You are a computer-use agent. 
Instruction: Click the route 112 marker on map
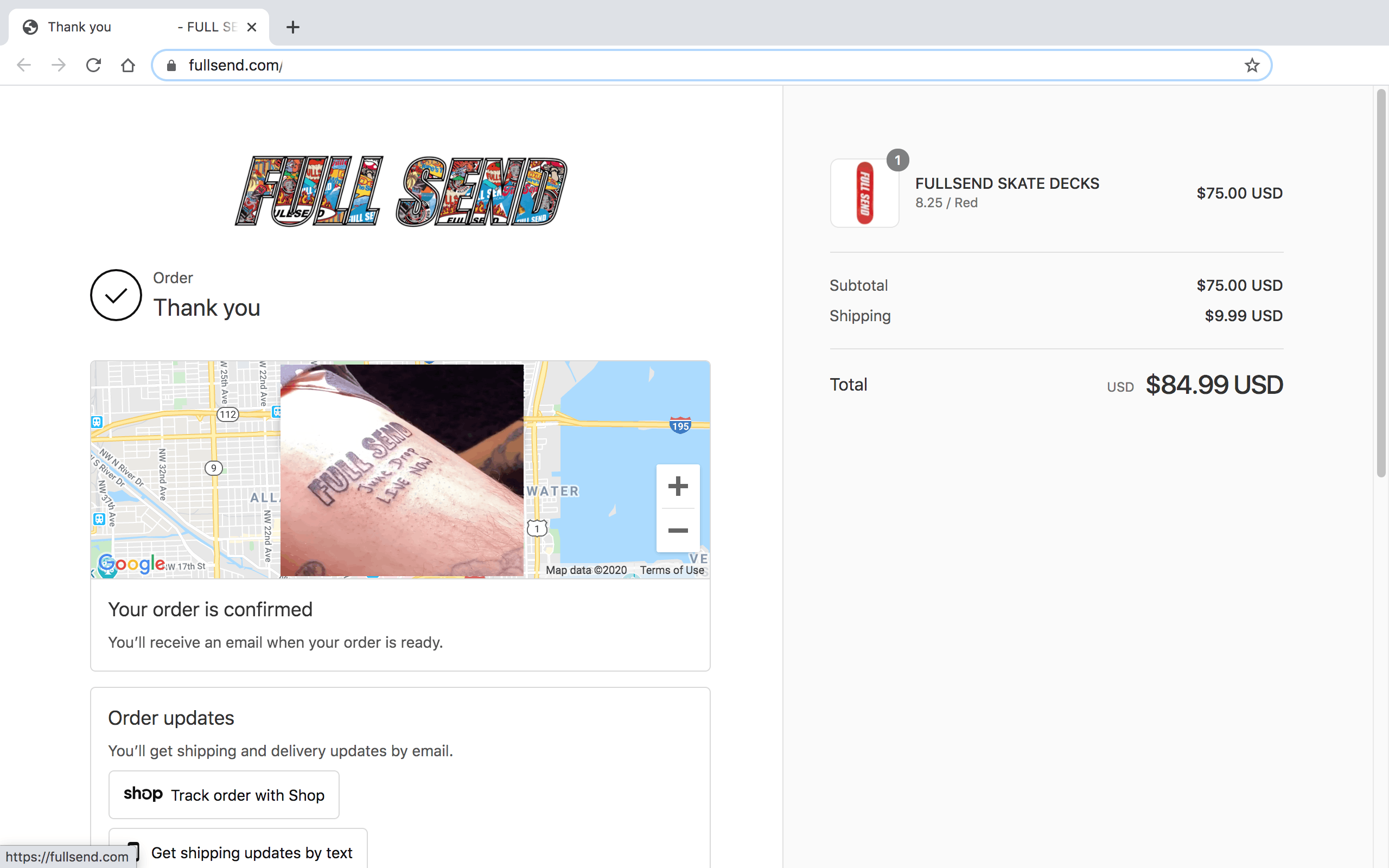coord(228,414)
